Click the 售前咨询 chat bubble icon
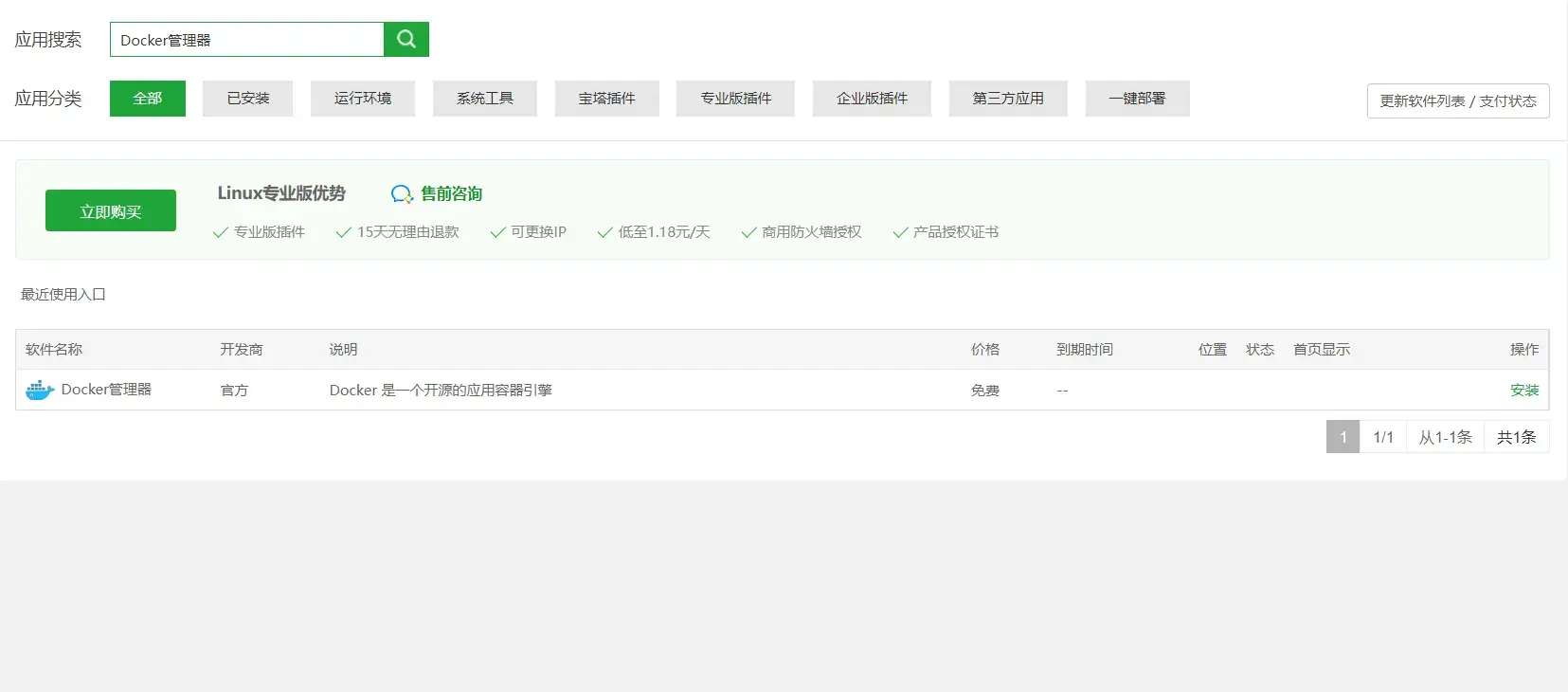This screenshot has height=692, width=1568. (402, 193)
